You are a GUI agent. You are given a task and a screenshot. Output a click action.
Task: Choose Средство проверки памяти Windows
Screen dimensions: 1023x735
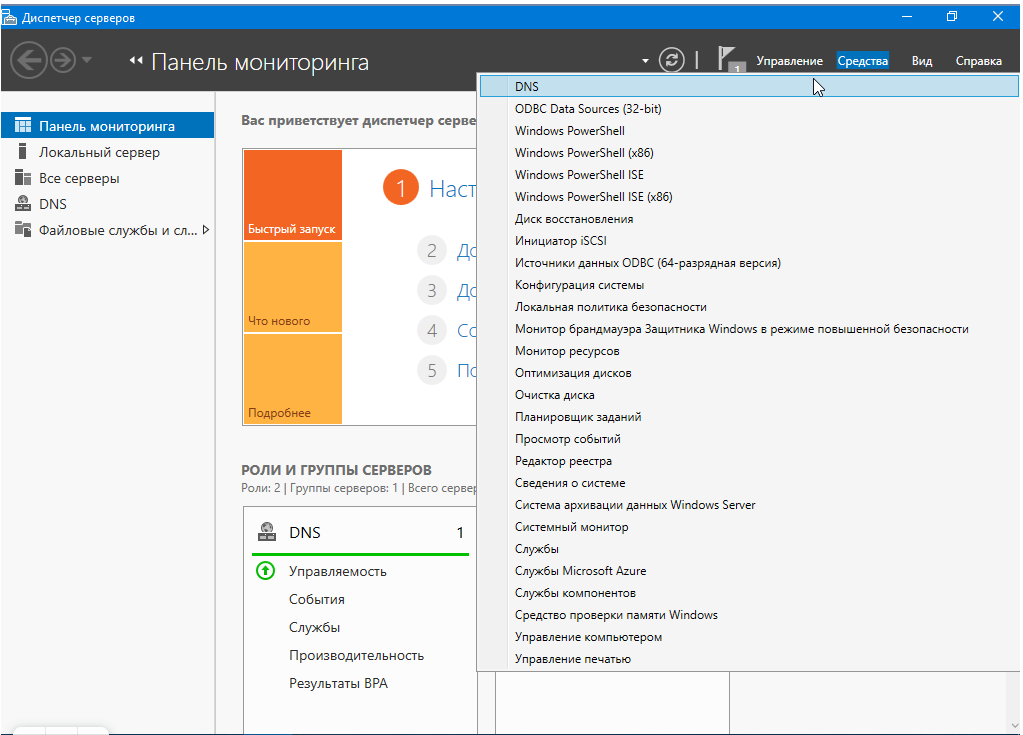click(749, 615)
